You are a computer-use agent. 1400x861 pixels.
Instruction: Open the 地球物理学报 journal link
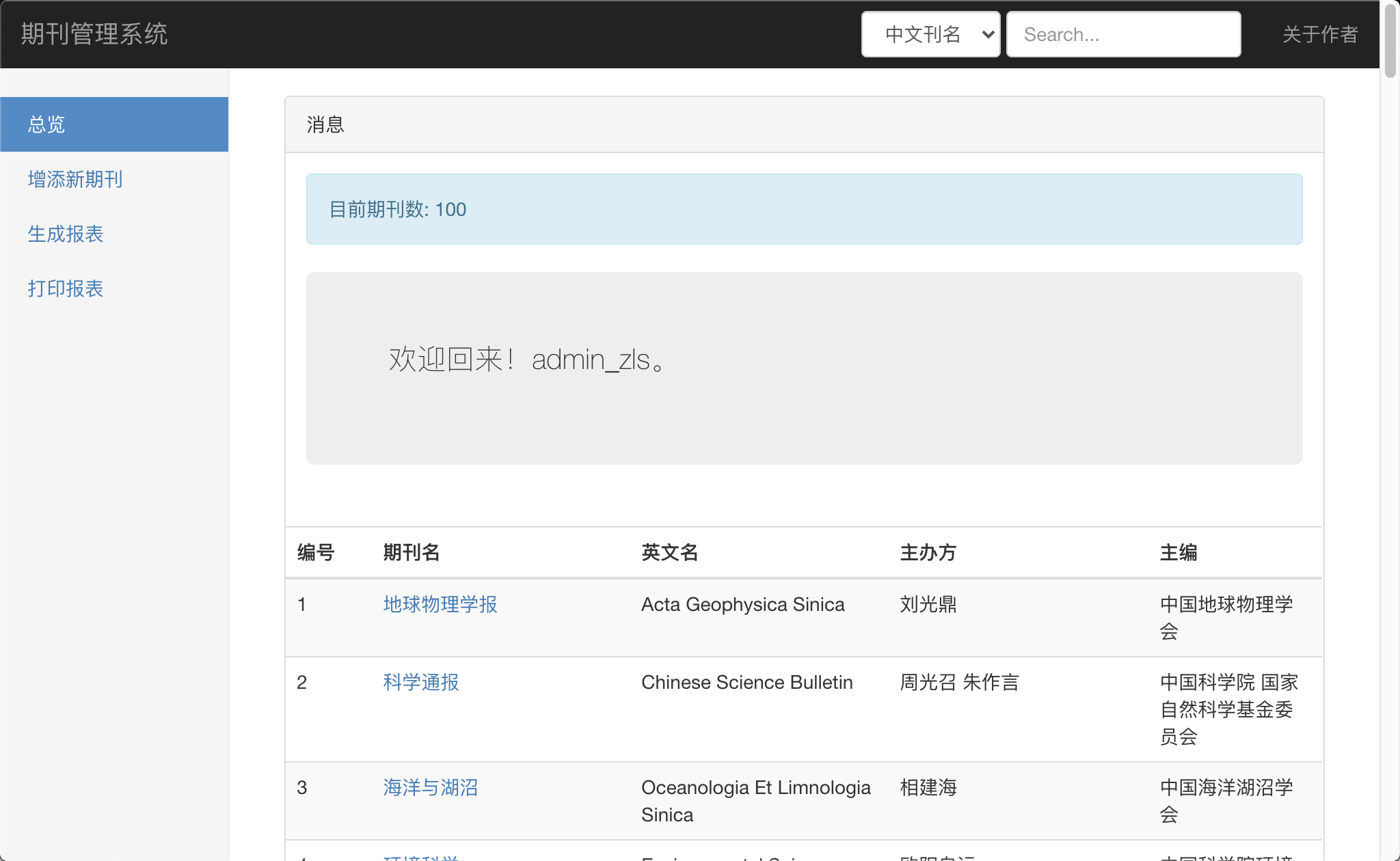coord(440,604)
